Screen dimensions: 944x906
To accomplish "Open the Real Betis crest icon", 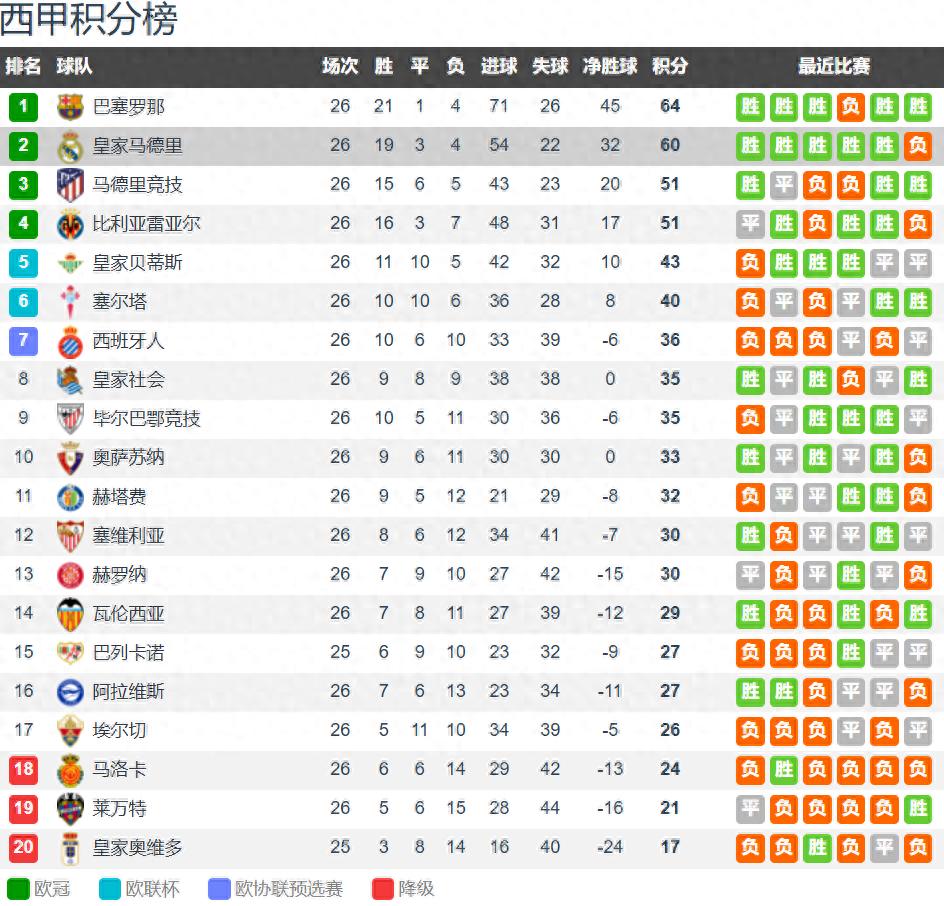I will (x=70, y=263).
